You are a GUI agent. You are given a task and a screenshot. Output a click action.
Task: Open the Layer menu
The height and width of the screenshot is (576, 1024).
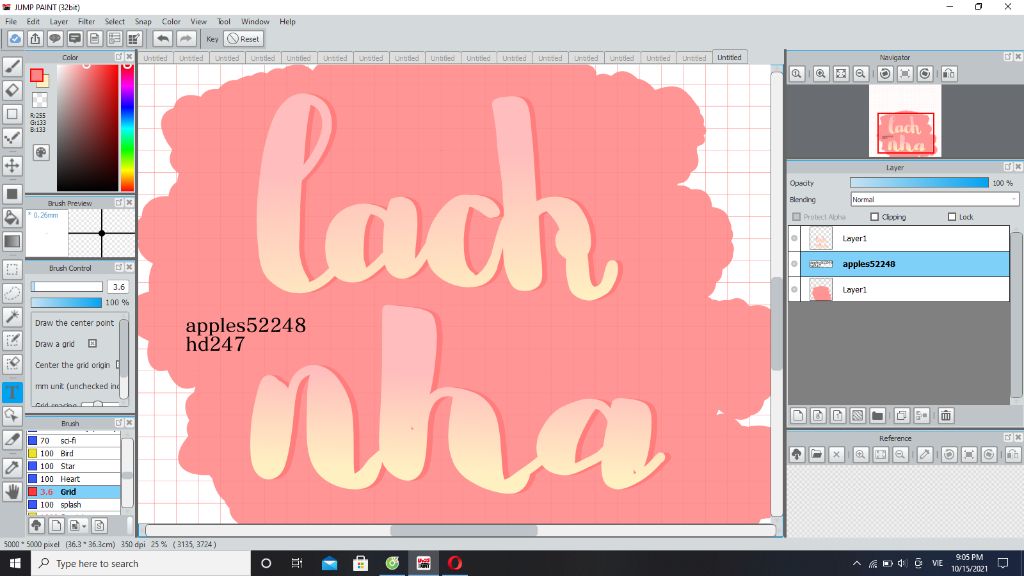tap(59, 22)
